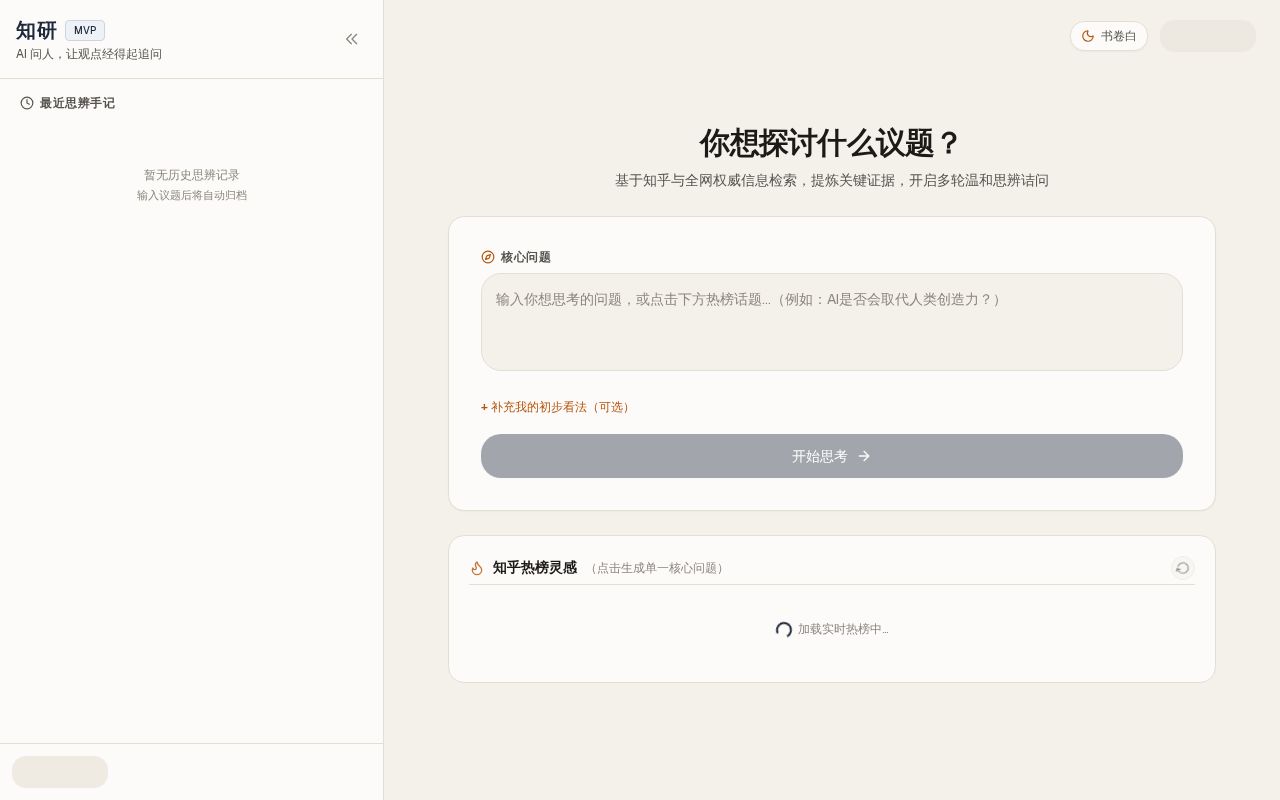Click the 开始思考 button
The height and width of the screenshot is (800, 1280).
832,456
